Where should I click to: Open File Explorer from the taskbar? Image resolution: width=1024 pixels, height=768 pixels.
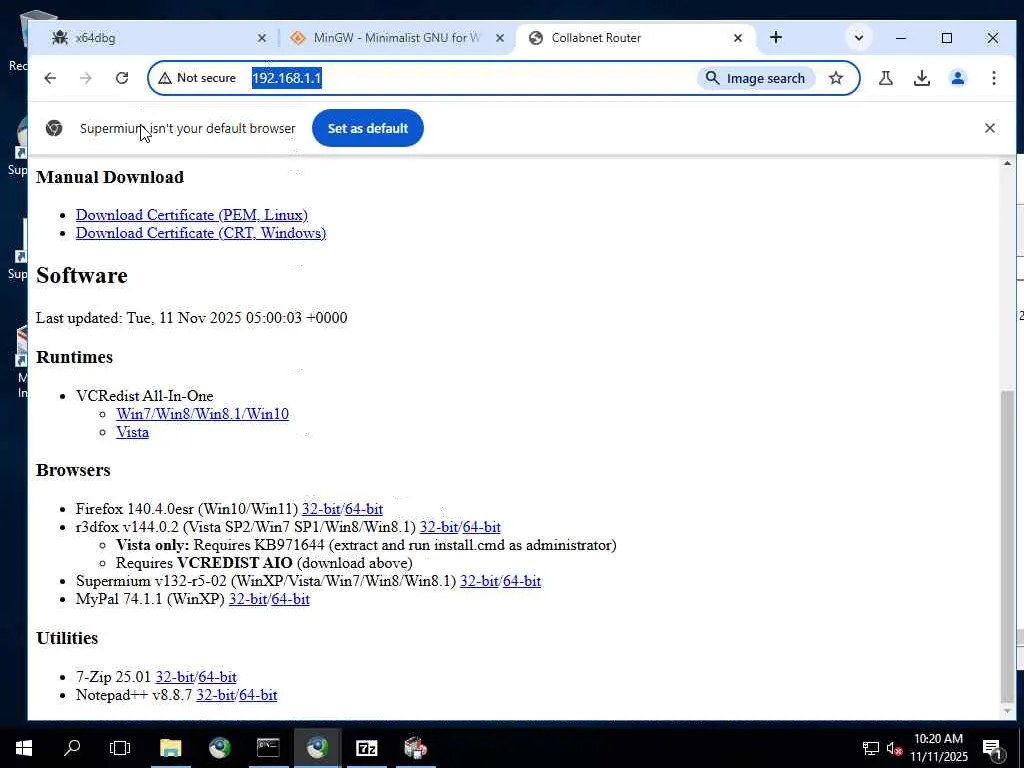point(170,748)
